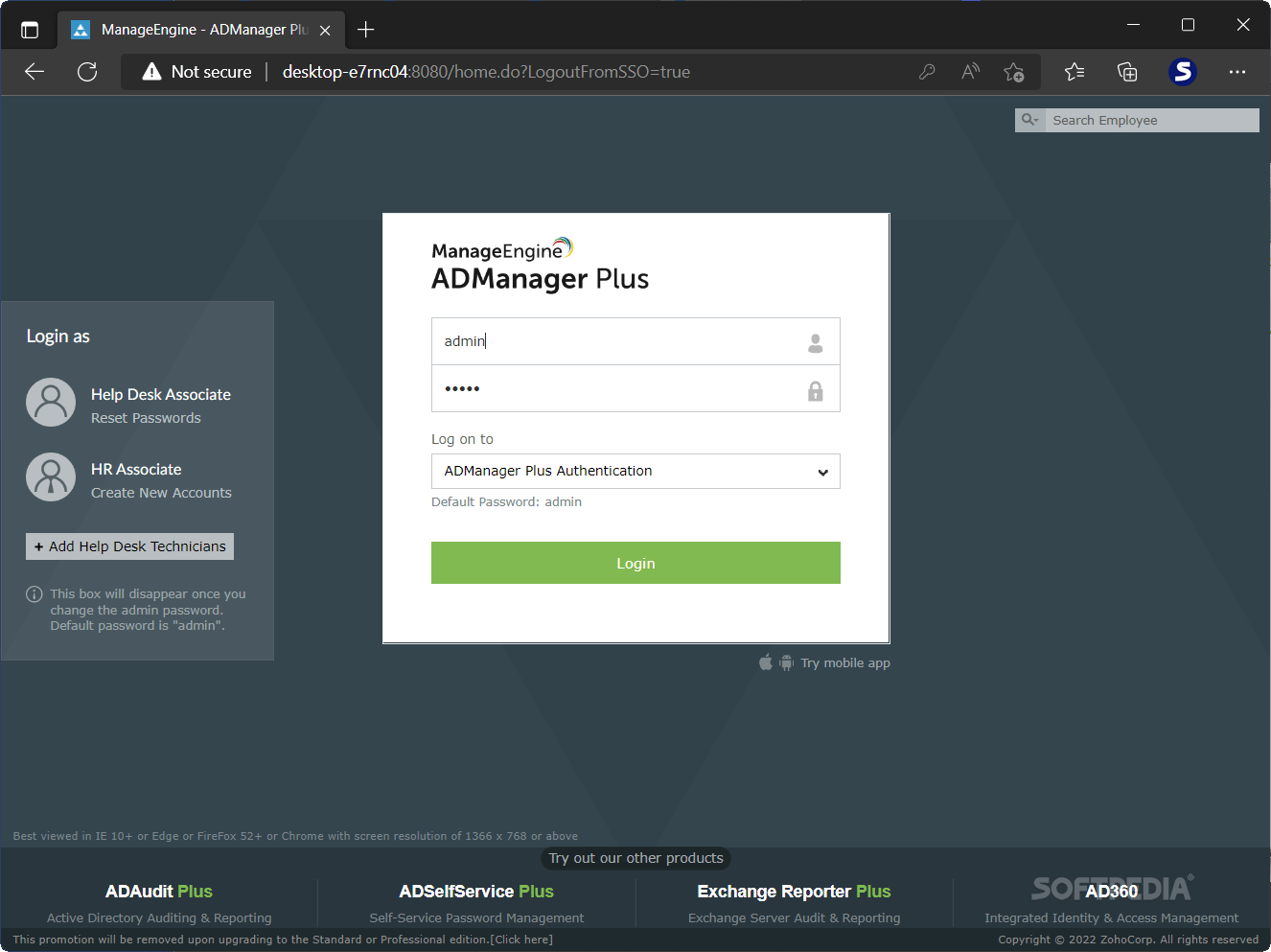
Task: Click the Best viewed in browser note
Action: point(295,836)
